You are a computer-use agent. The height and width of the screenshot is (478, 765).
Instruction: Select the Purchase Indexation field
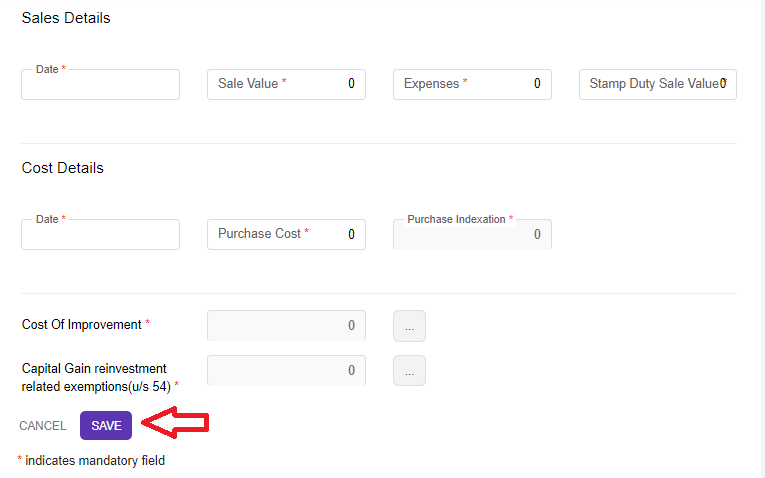(x=472, y=235)
